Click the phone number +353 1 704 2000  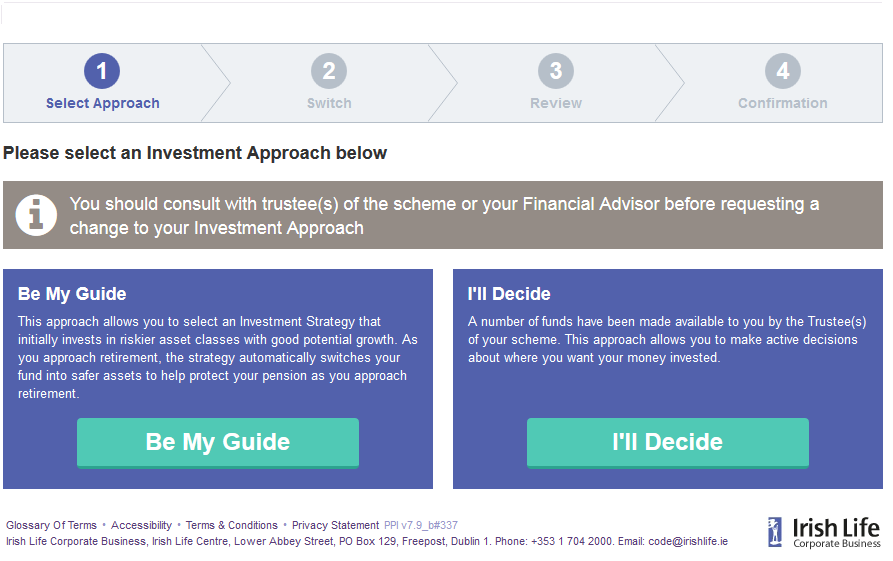(x=572, y=541)
